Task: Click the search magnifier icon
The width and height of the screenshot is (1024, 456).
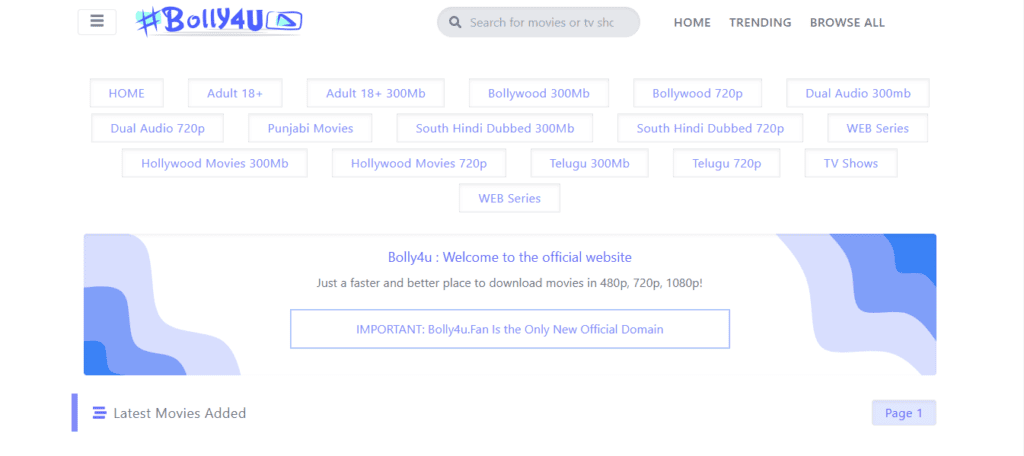Action: pyautogui.click(x=456, y=23)
